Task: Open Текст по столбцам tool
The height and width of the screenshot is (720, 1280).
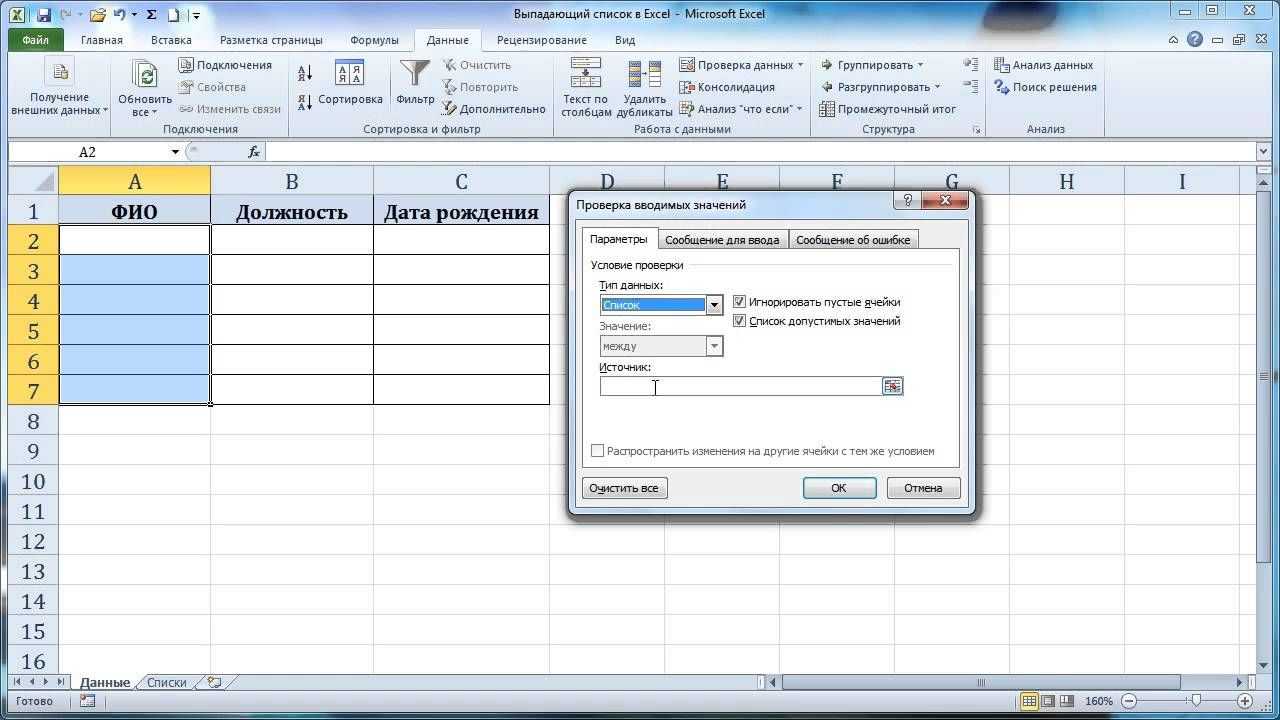Action: click(x=585, y=88)
